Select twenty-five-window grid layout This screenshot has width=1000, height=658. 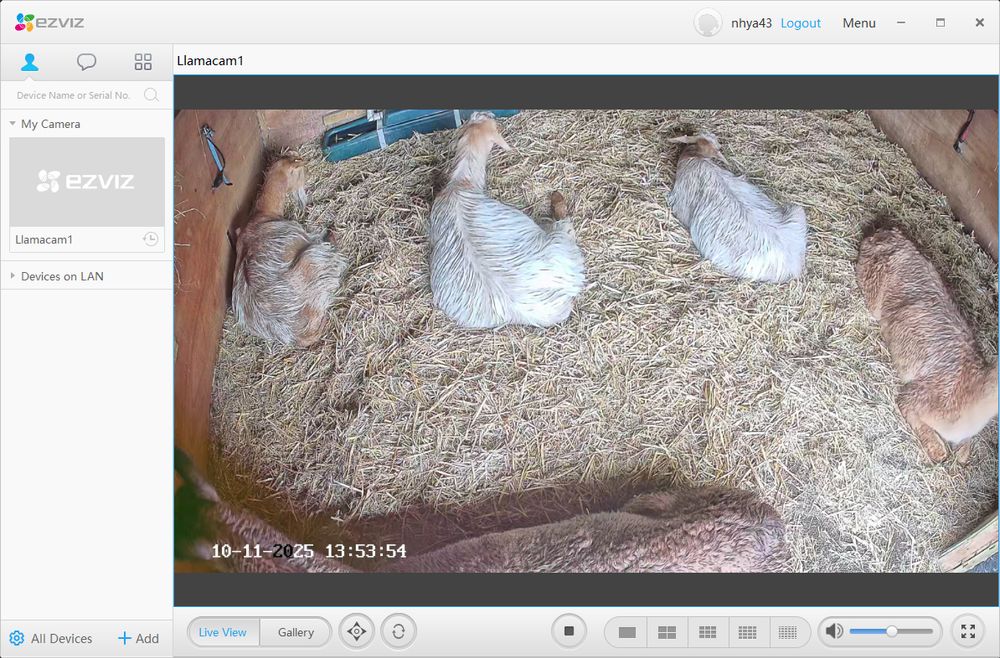(x=788, y=632)
